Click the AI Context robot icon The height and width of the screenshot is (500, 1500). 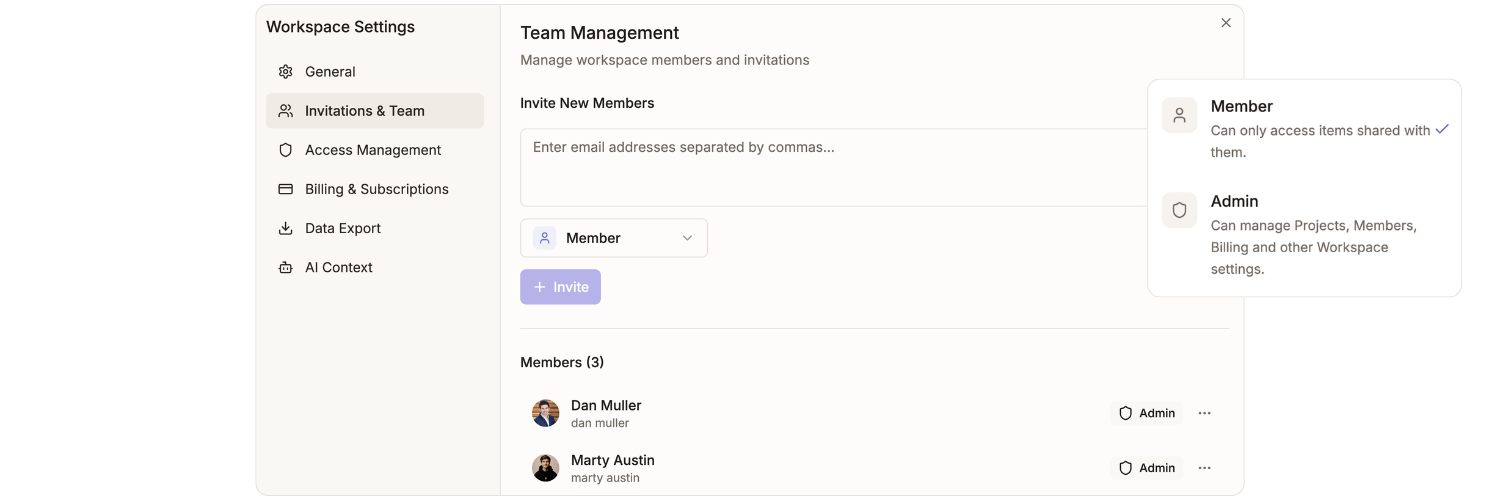tap(286, 267)
